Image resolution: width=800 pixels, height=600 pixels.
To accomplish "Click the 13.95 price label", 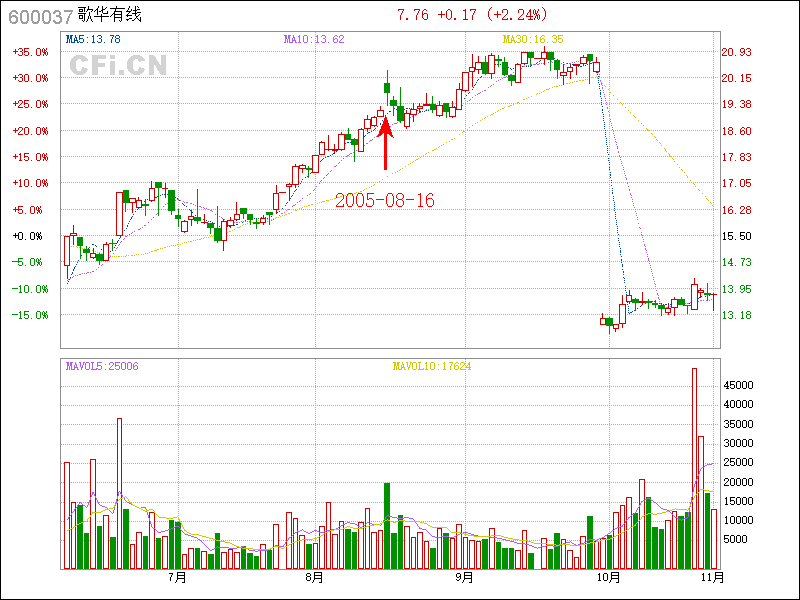I will click(737, 289).
